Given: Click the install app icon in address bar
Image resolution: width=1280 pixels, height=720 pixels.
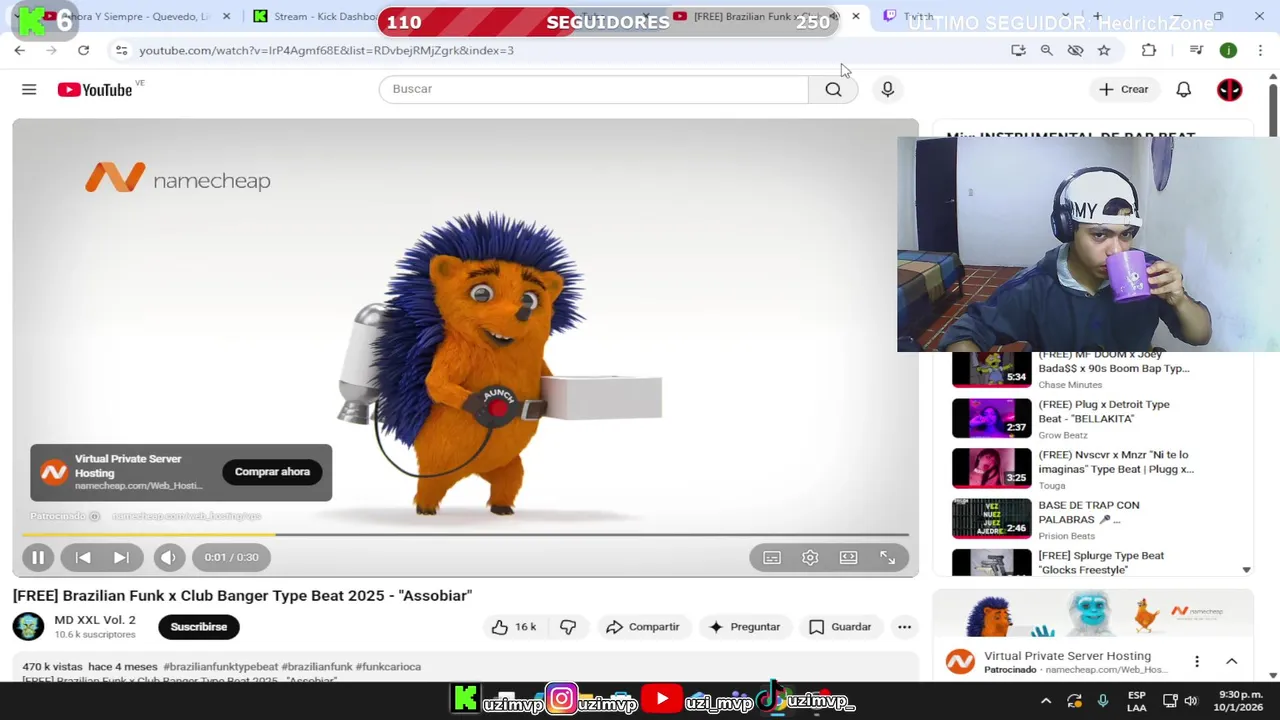Looking at the screenshot, I should point(1018,50).
